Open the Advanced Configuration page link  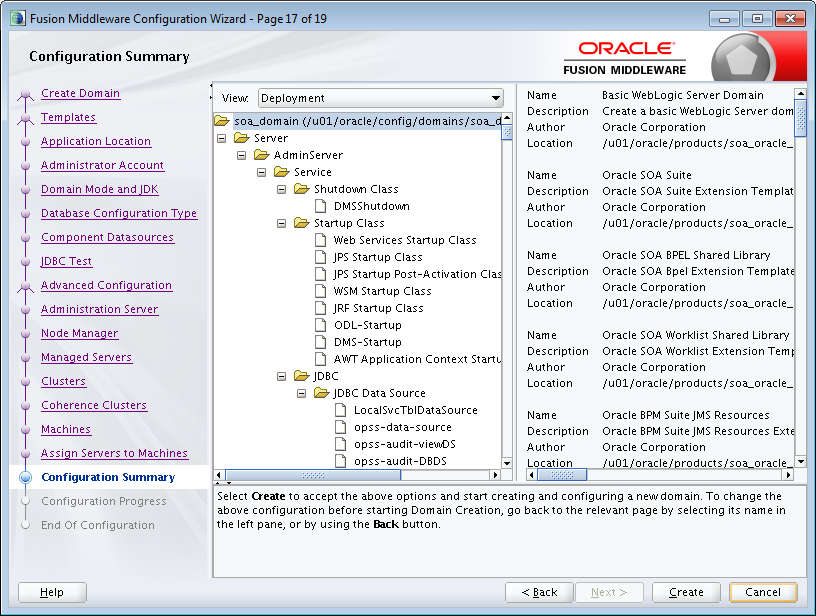(x=106, y=285)
